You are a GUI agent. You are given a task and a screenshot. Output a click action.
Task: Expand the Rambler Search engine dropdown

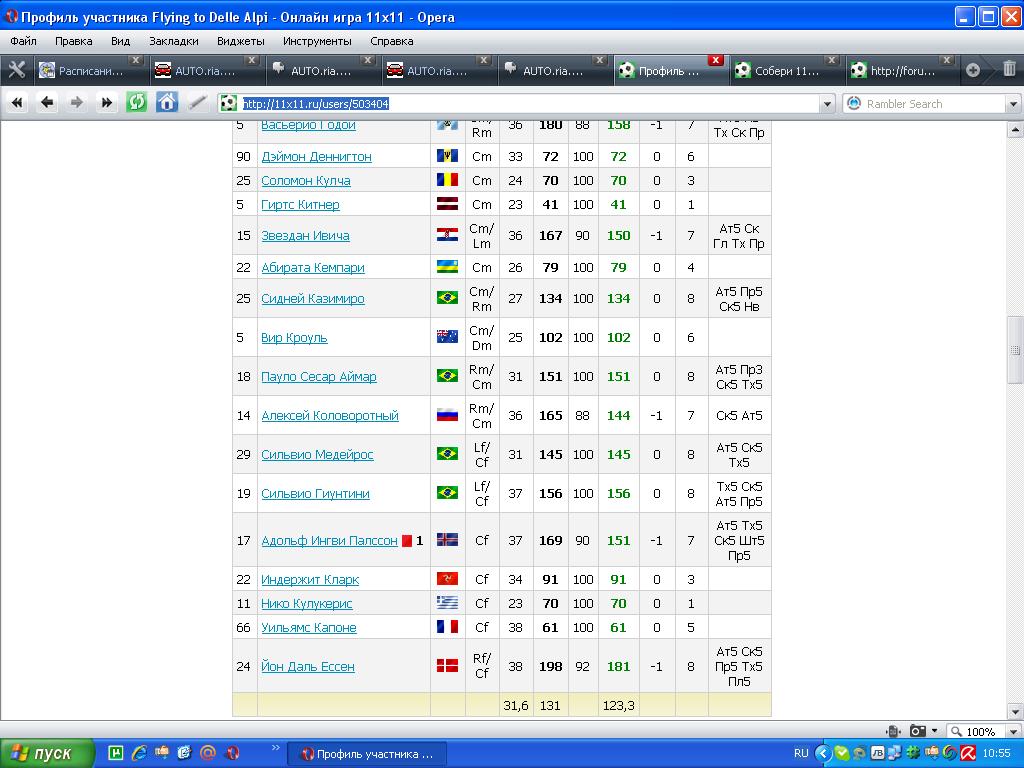[1012, 104]
